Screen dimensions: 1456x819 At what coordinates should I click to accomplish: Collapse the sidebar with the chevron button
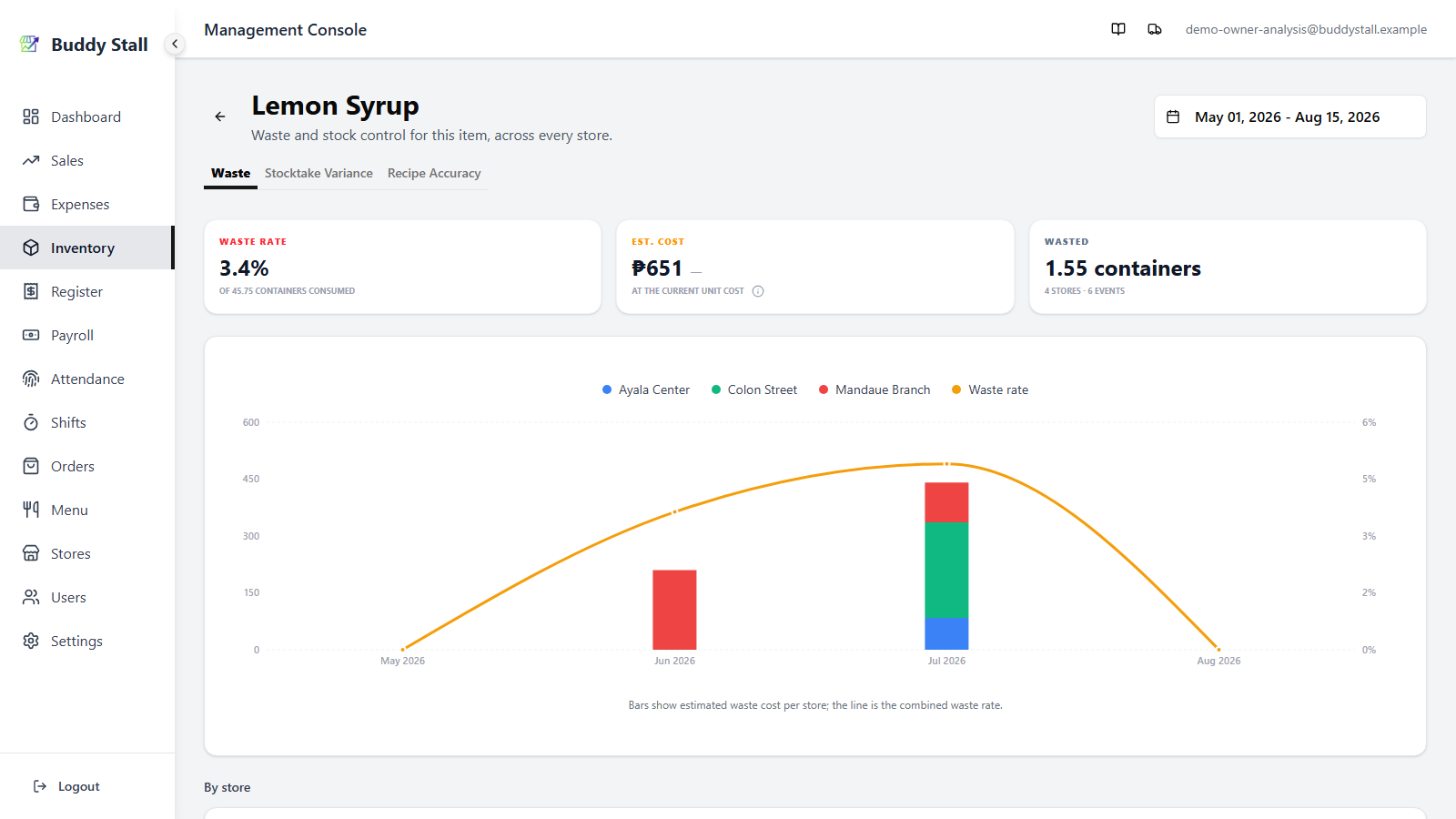point(175,44)
